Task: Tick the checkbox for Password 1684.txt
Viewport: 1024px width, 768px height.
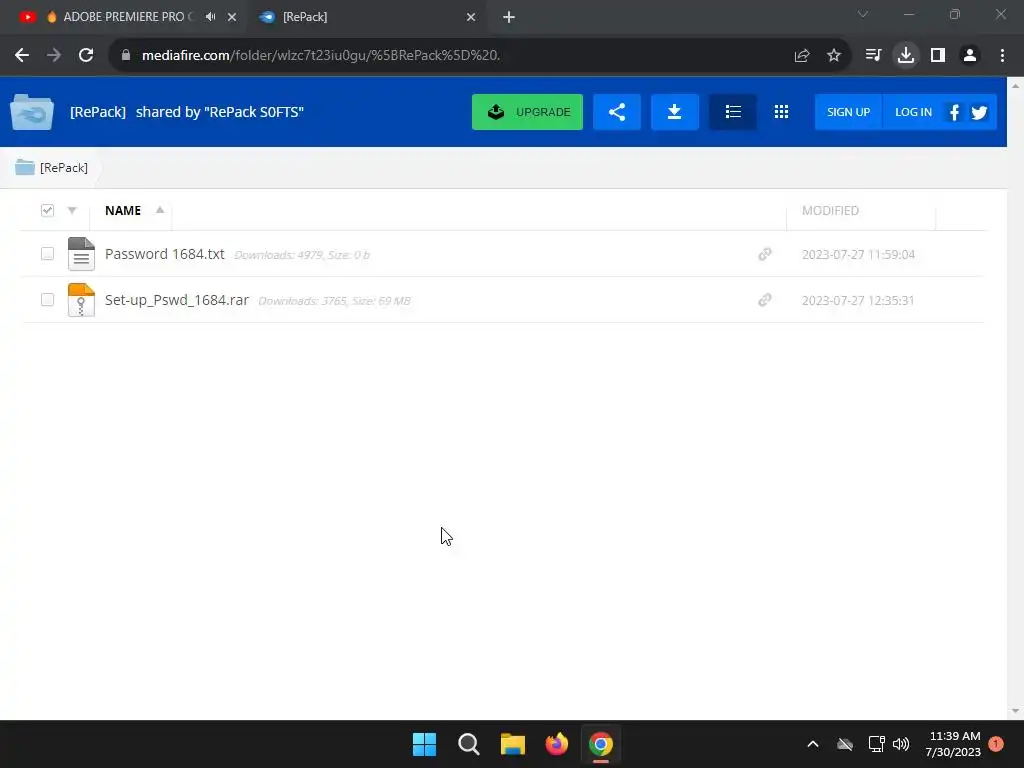Action: 47,253
